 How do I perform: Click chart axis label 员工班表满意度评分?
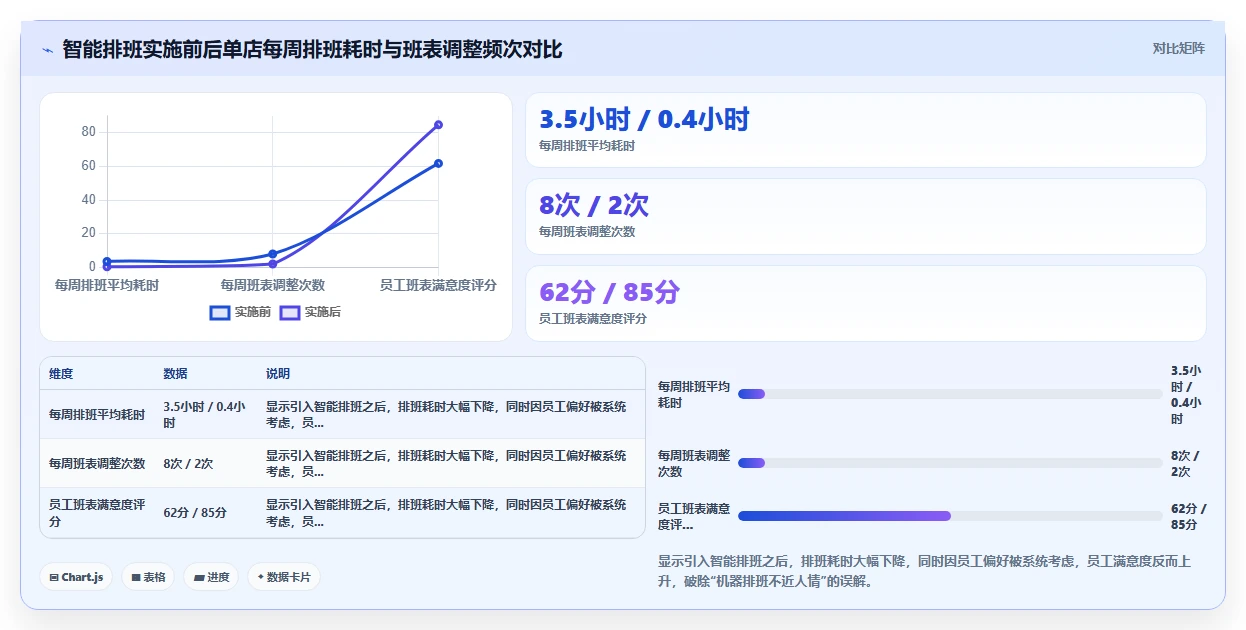(438, 285)
